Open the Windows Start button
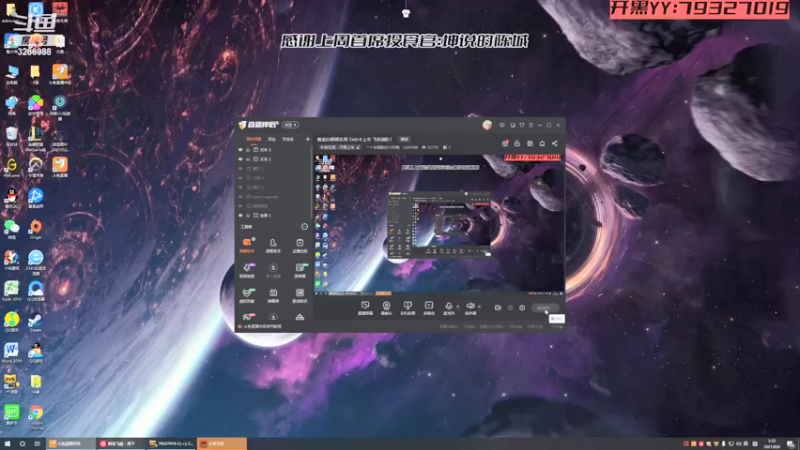The width and height of the screenshot is (800, 450). click(x=7, y=444)
